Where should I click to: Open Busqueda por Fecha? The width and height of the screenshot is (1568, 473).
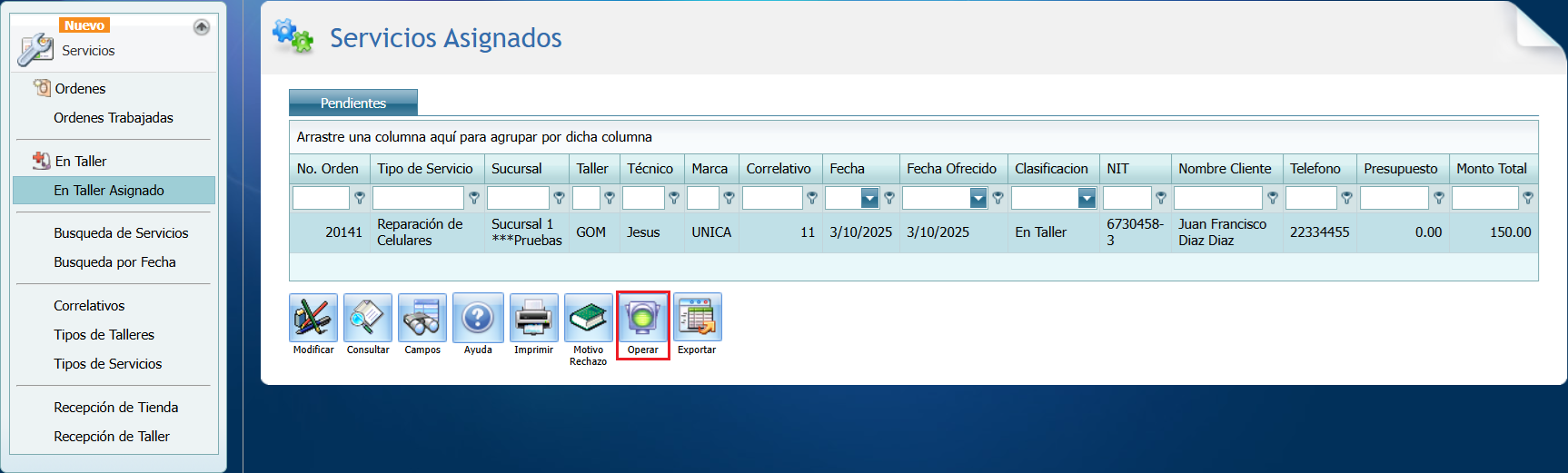[114, 262]
